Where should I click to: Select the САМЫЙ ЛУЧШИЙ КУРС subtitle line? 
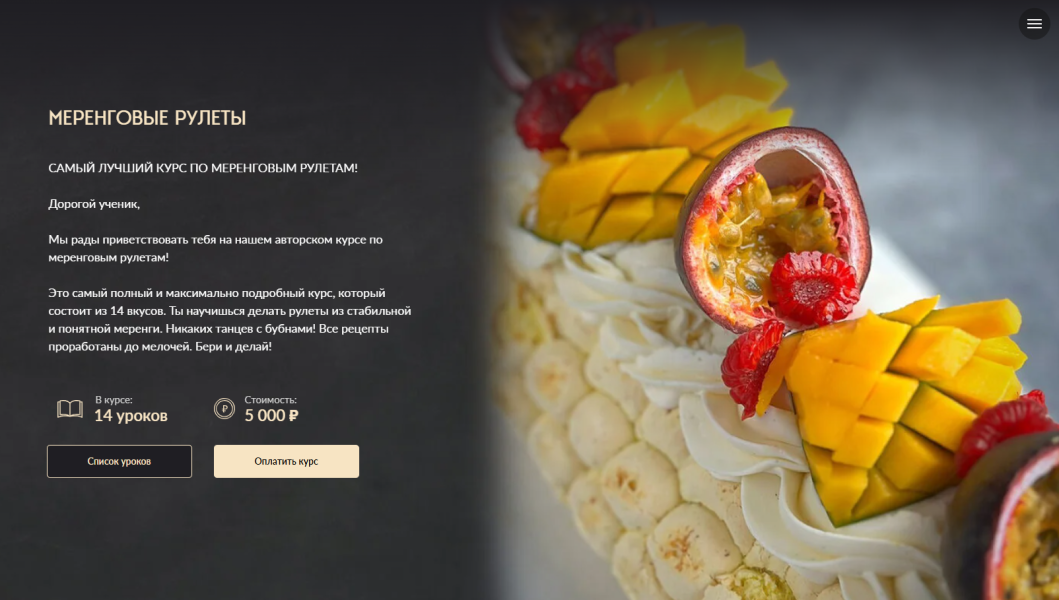[203, 168]
